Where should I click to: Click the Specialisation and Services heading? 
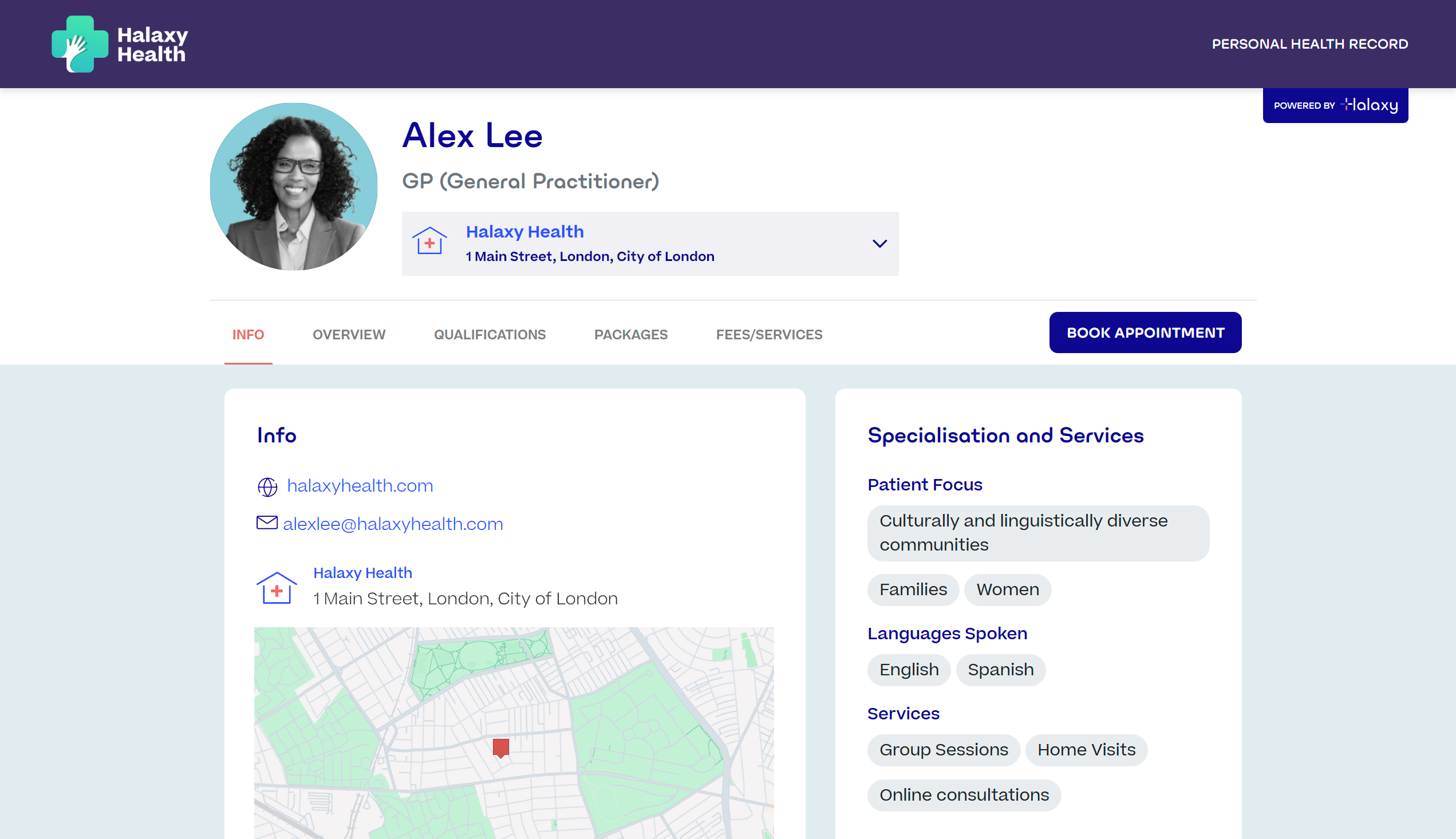[x=1006, y=436]
